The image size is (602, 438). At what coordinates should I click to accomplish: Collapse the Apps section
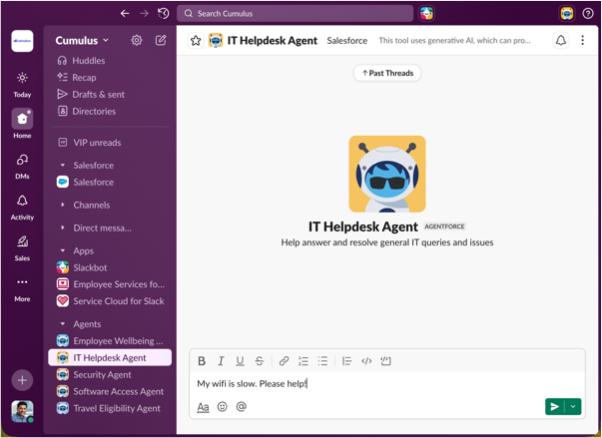pyautogui.click(x=63, y=251)
